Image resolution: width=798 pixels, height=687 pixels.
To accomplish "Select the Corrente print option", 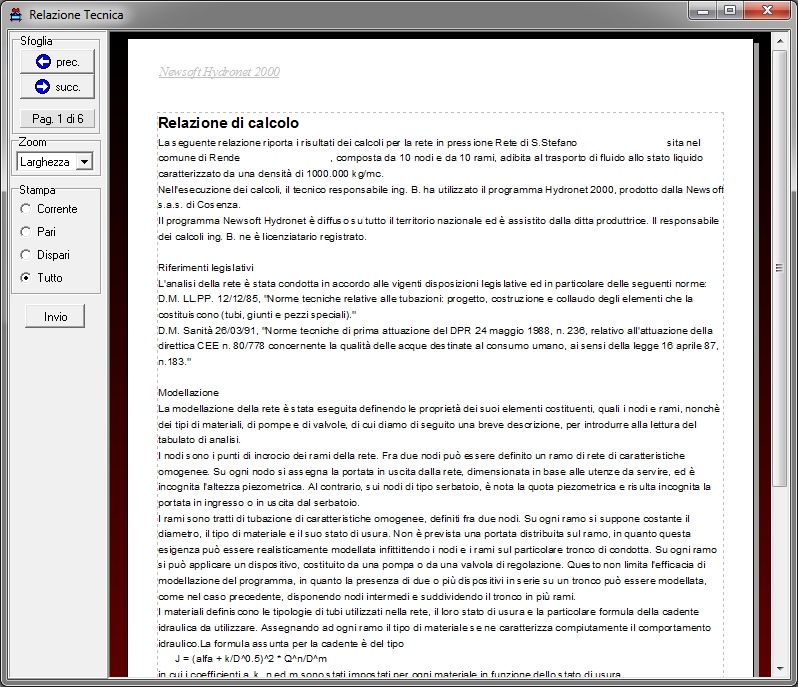I will click(49, 209).
